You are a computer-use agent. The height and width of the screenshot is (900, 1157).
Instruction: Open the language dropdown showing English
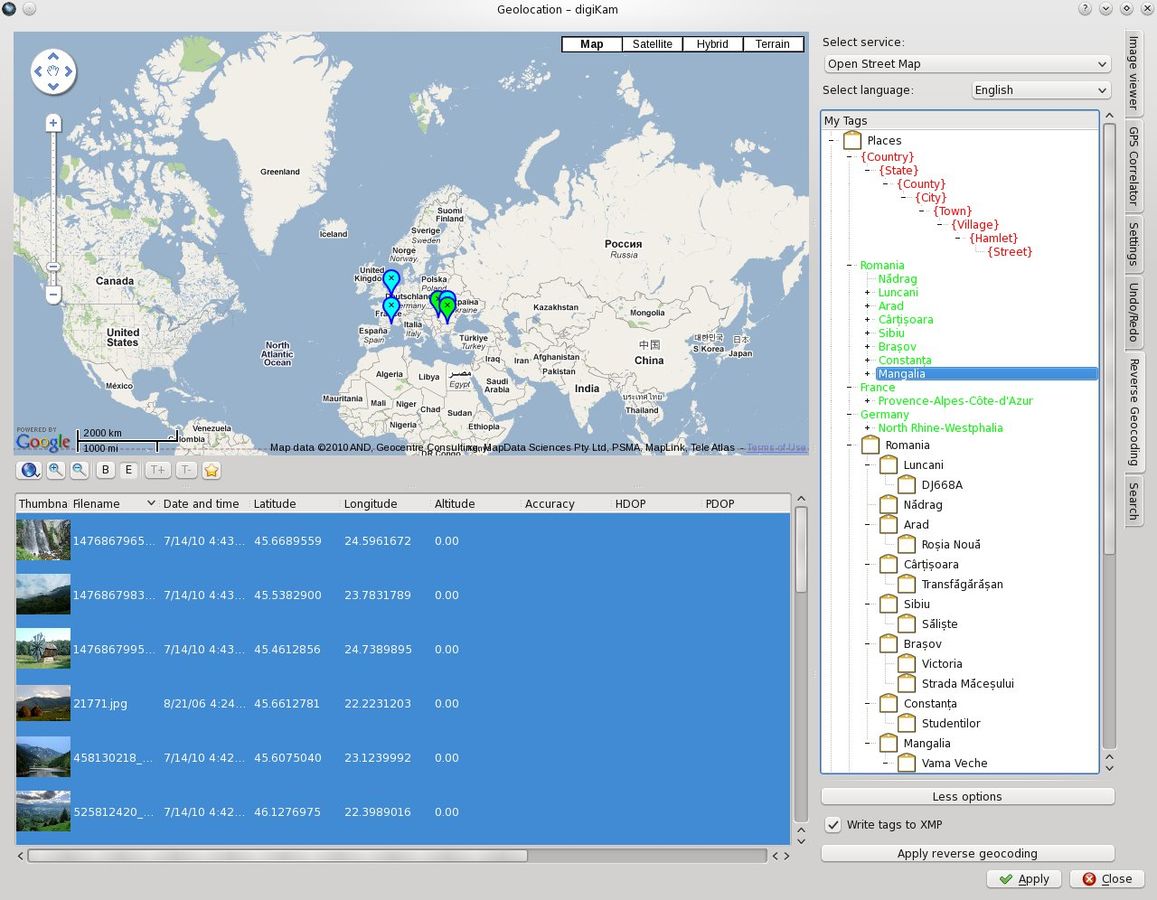pyautogui.click(x=1041, y=90)
